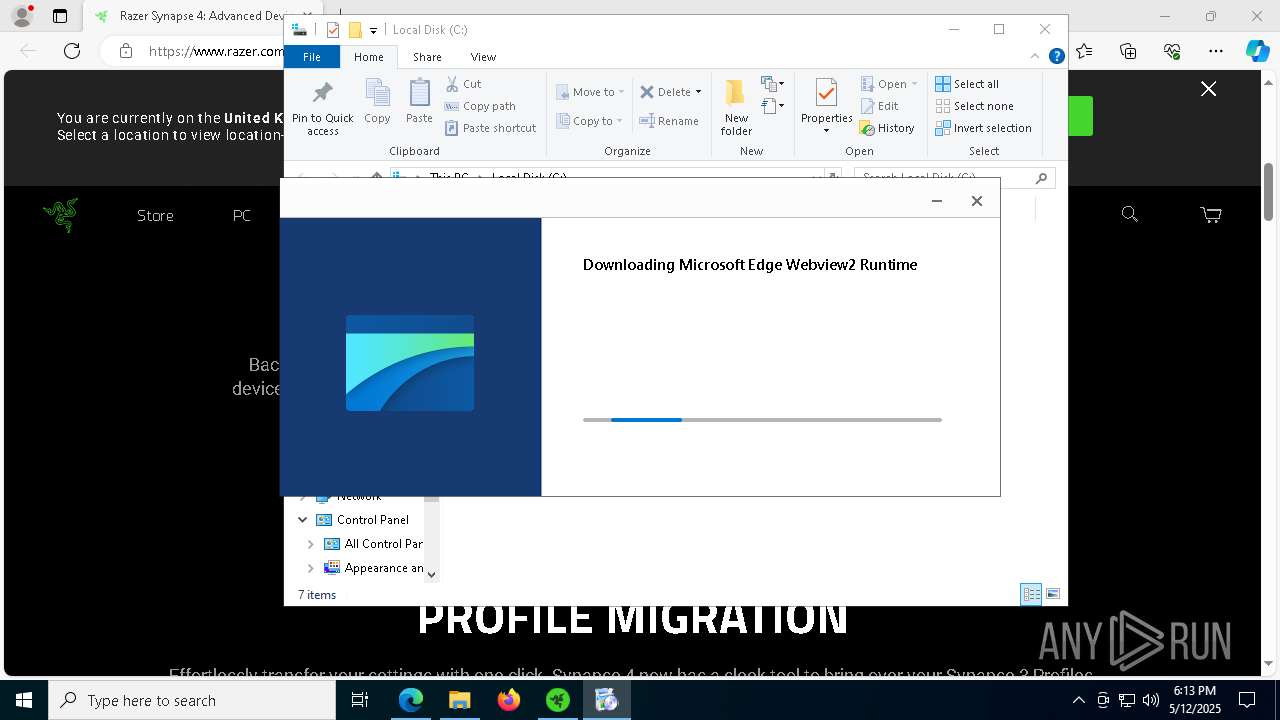
Task: Open Firefox from the taskbar
Action: pos(509,701)
